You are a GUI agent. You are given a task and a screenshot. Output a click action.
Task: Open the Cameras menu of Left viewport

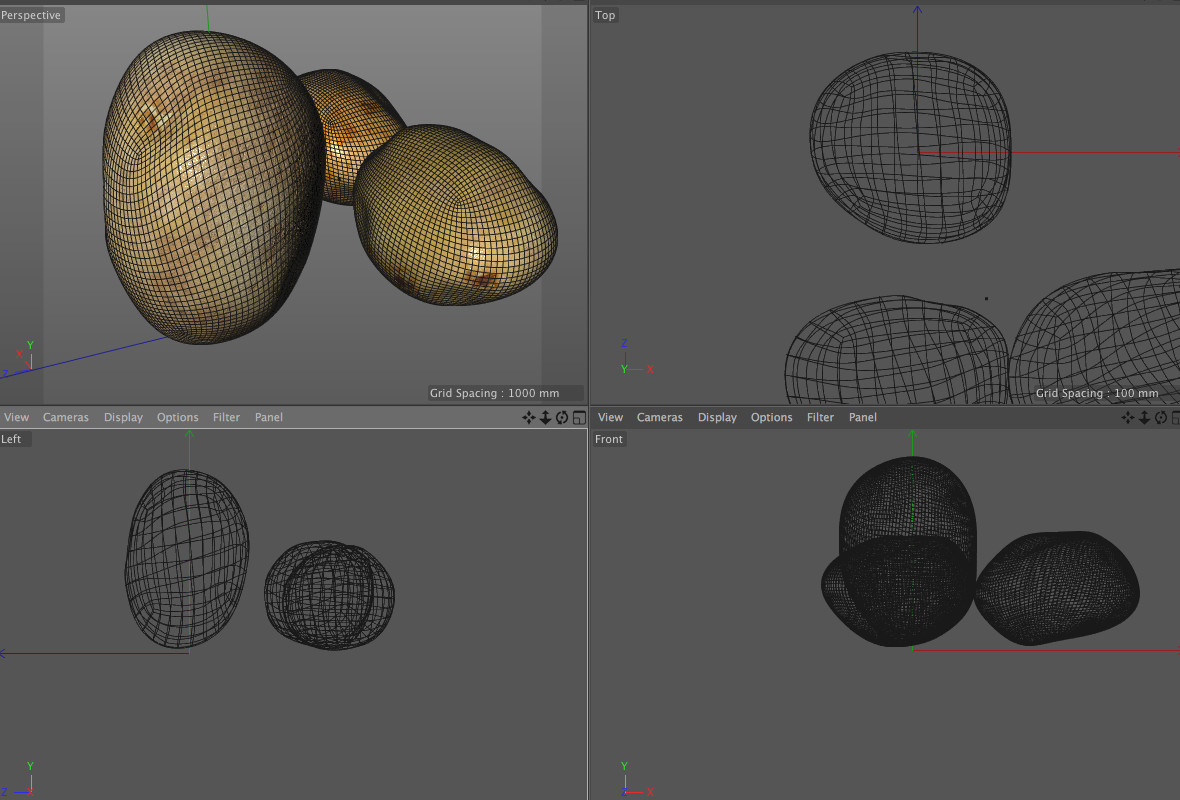[66, 418]
